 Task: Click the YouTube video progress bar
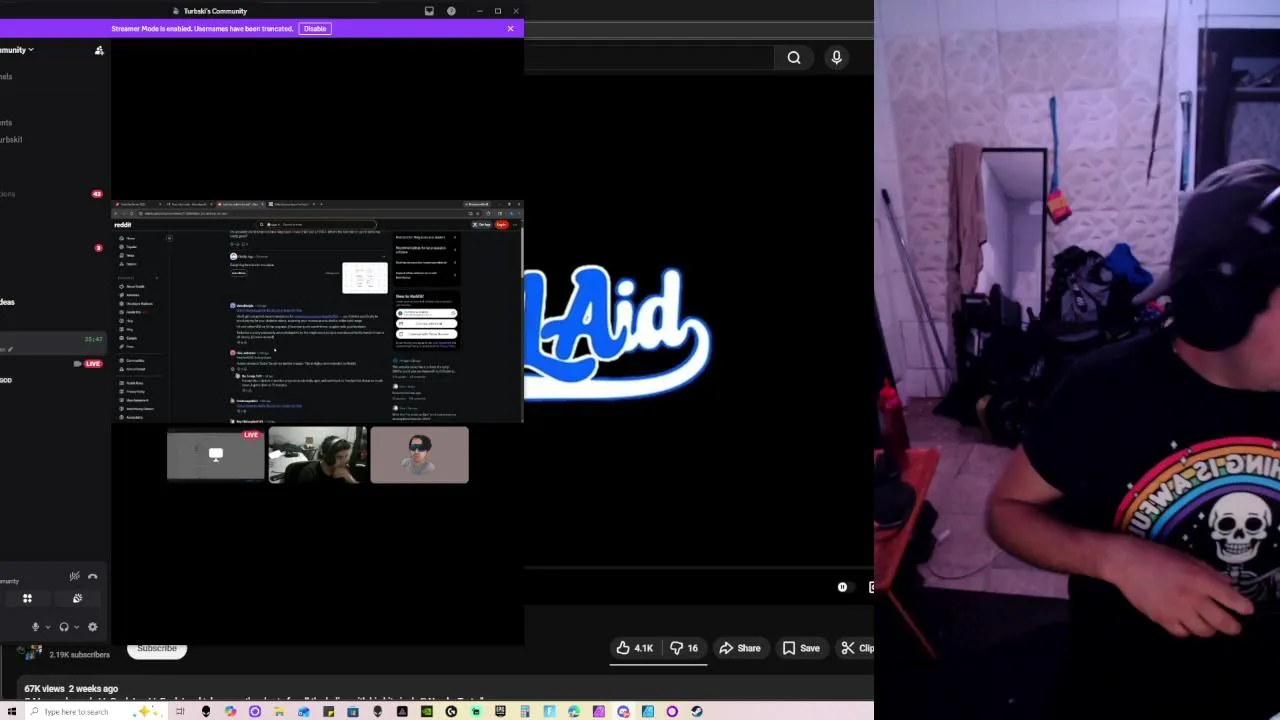699,568
